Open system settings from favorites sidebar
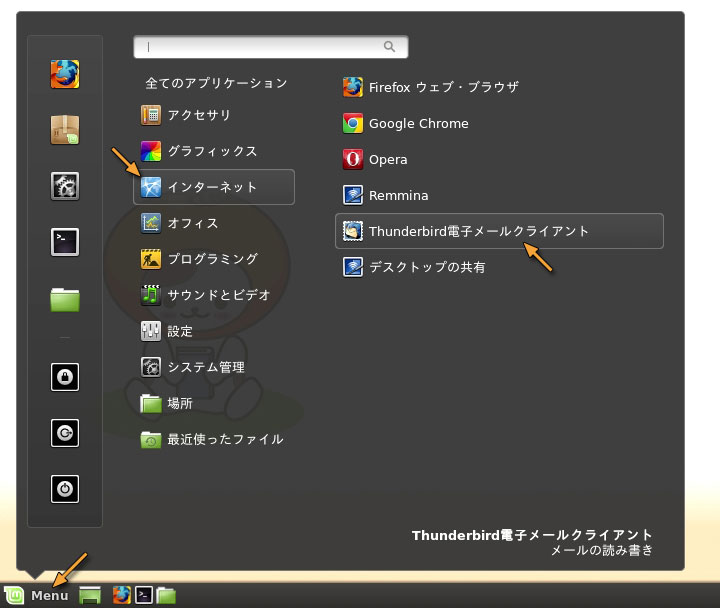Viewport: 720px width, 608px height. click(x=65, y=185)
